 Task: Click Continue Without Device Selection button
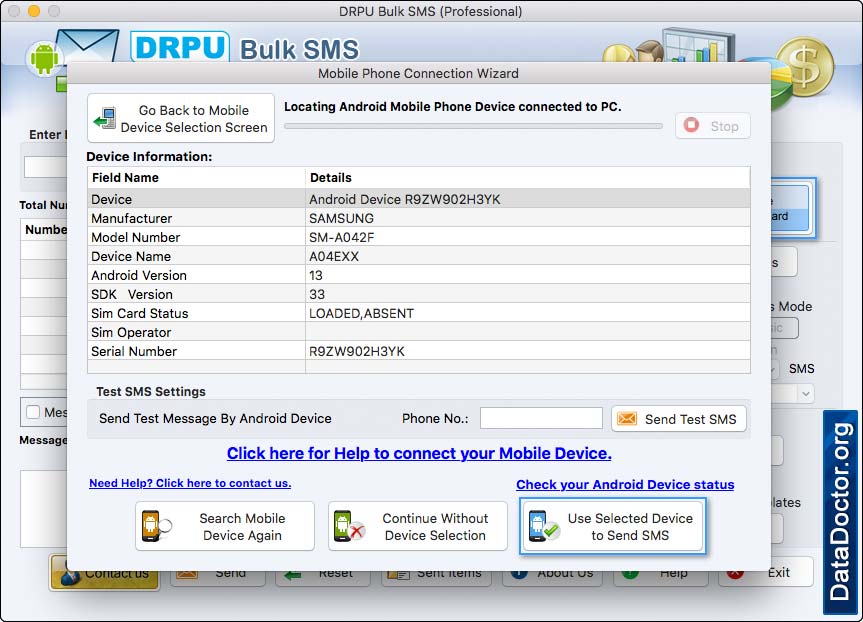(418, 526)
